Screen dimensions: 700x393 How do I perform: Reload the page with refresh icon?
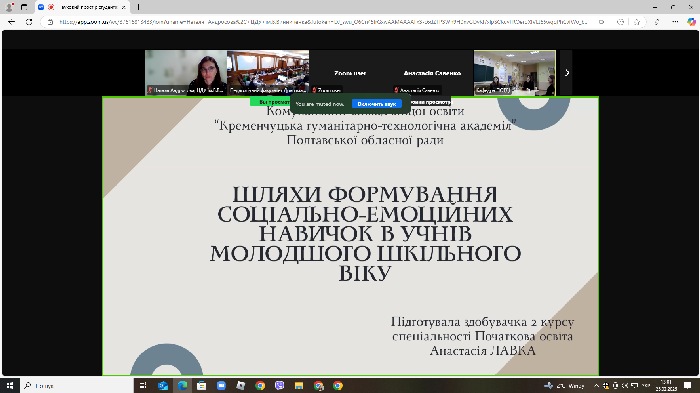pyautogui.click(x=29, y=22)
